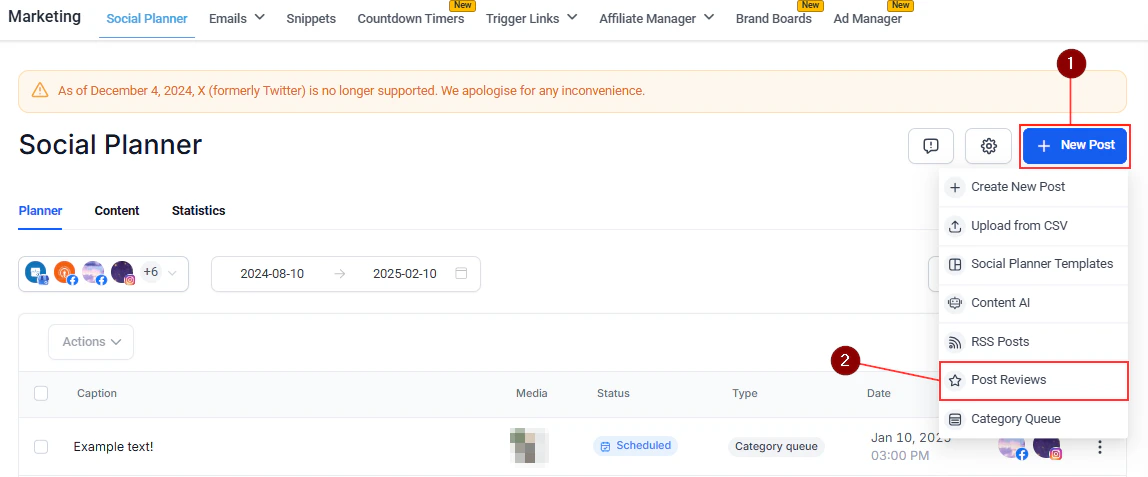Click the Media column header
The image size is (1148, 477).
point(532,394)
